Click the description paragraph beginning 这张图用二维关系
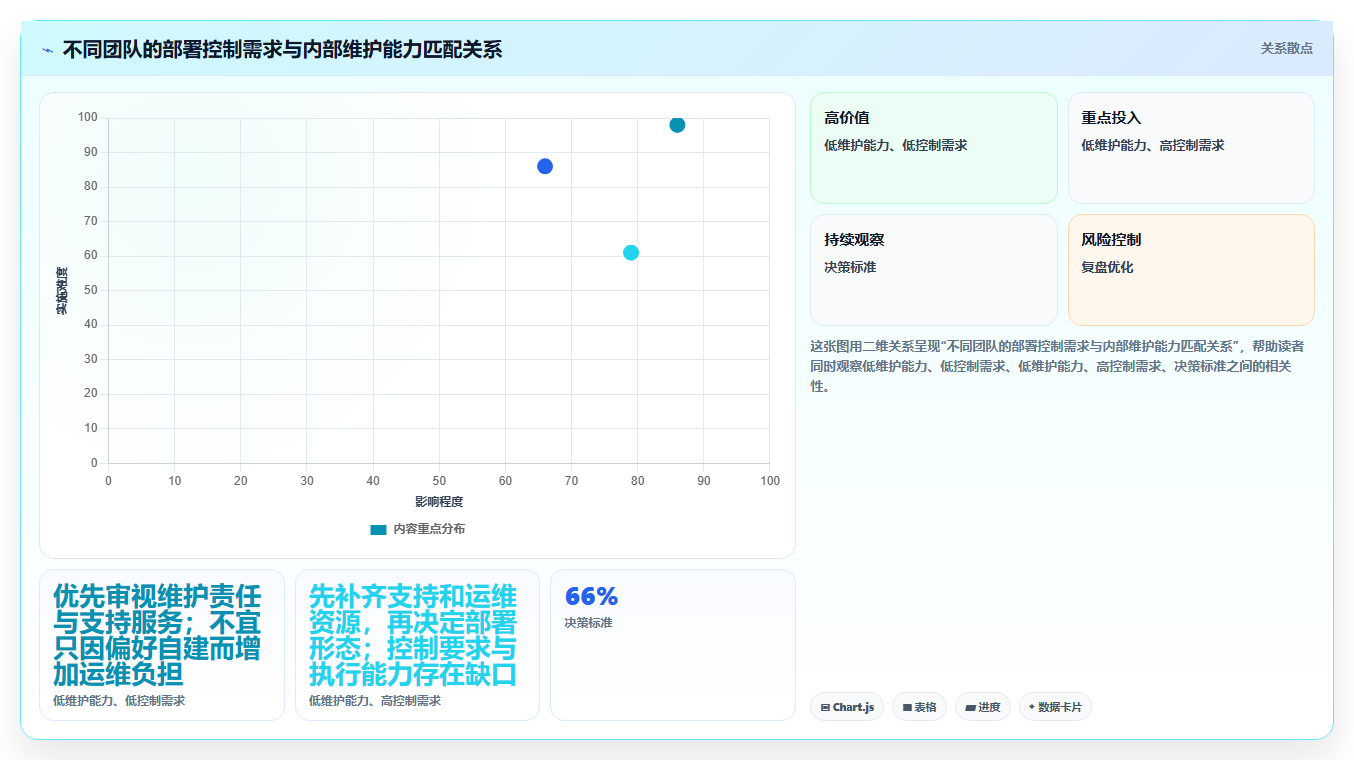Viewport: 1354px width, 760px height. [x=1058, y=366]
